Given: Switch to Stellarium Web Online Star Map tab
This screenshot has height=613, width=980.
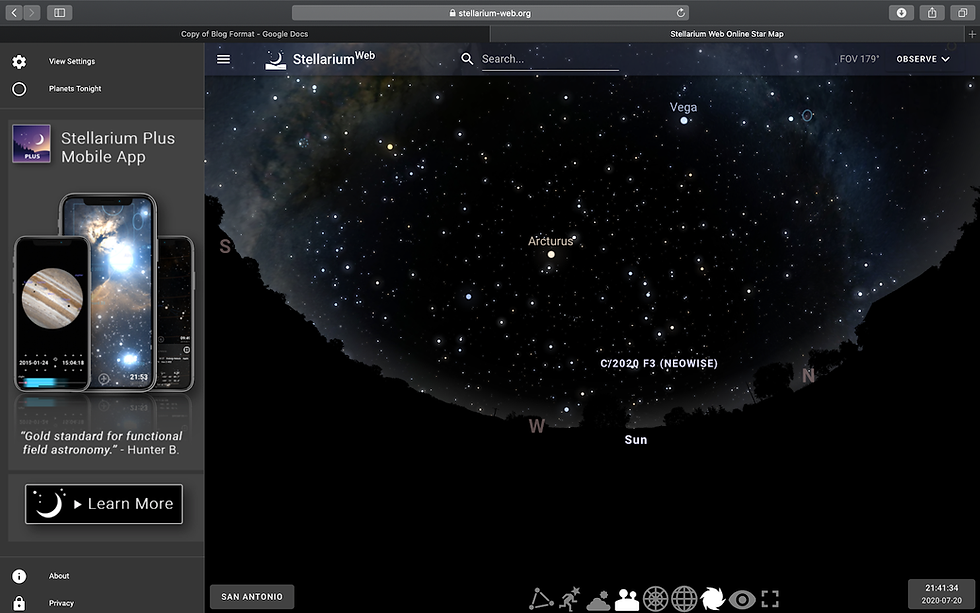Looking at the screenshot, I should click(727, 34).
